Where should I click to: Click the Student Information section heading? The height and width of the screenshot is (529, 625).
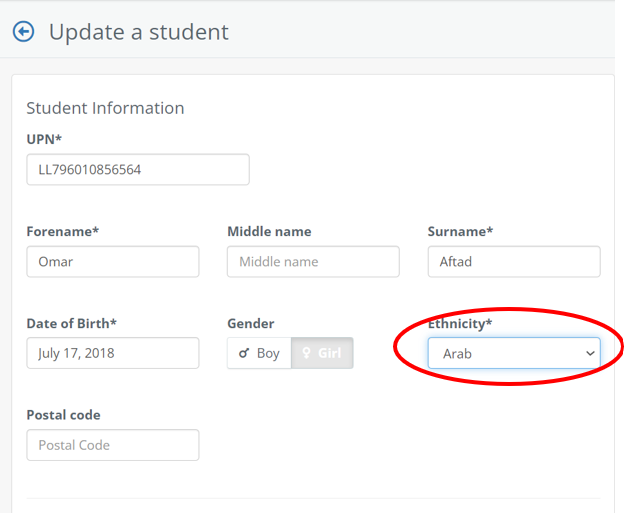(105, 108)
